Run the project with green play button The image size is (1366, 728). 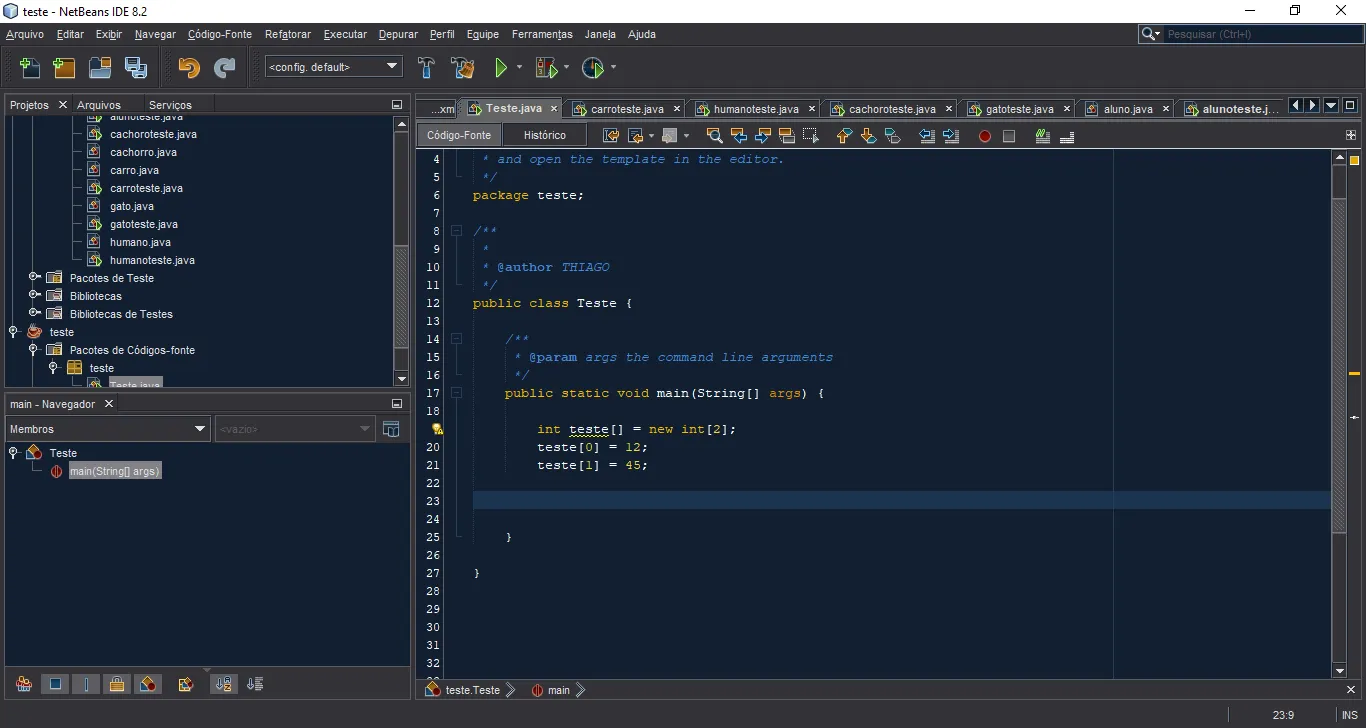[501, 68]
